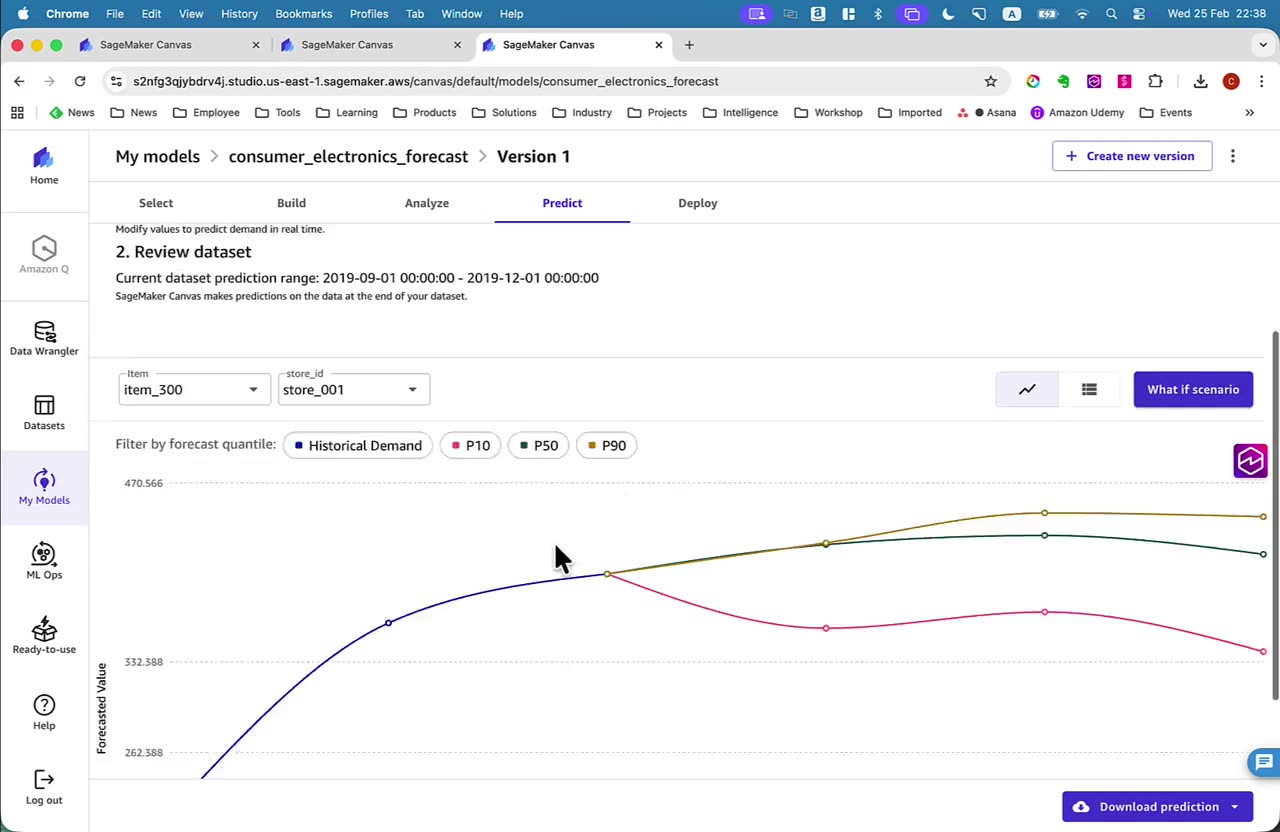Open Chrome downloads icon
1280x832 pixels.
(x=1201, y=81)
